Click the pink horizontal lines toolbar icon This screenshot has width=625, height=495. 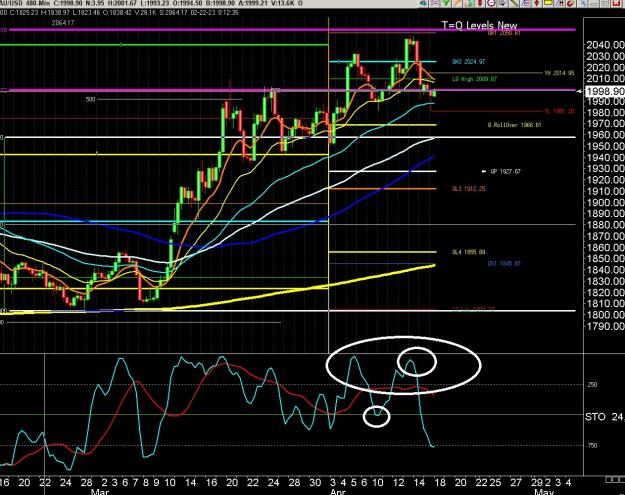(x=434, y=3)
